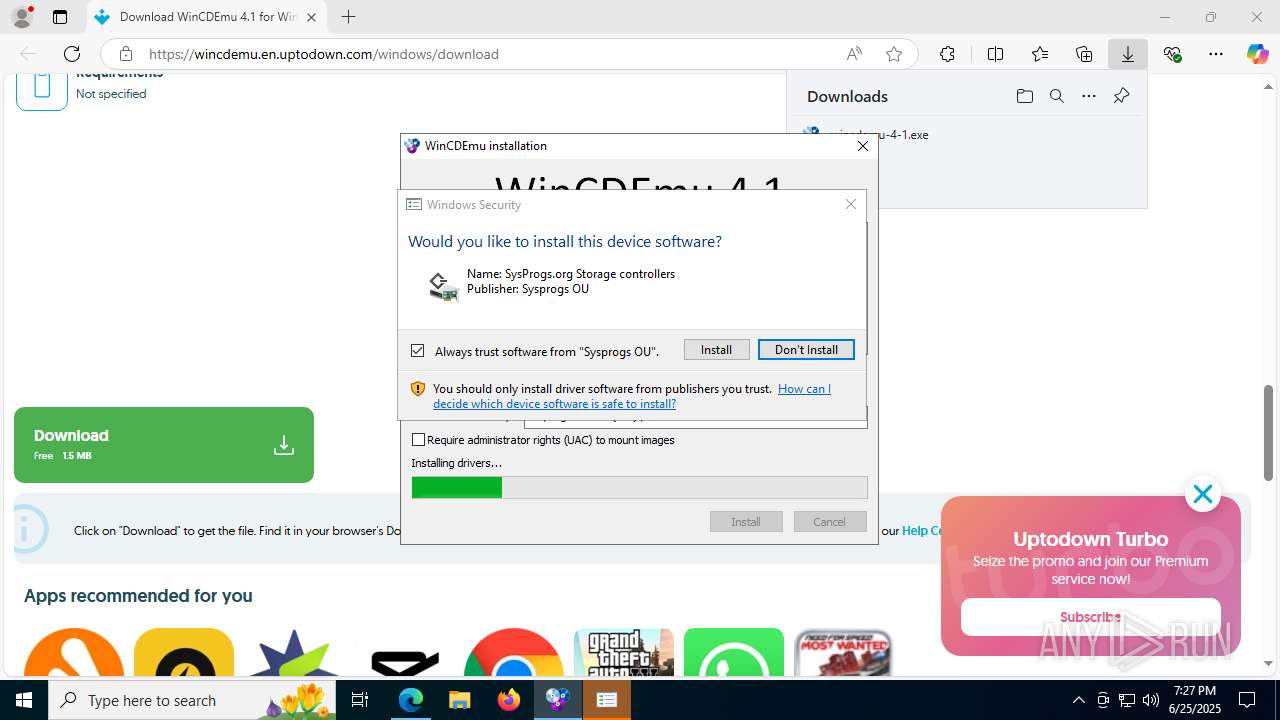The height and width of the screenshot is (720, 1280).
Task: Click the Help Center link
Action: click(x=922, y=531)
